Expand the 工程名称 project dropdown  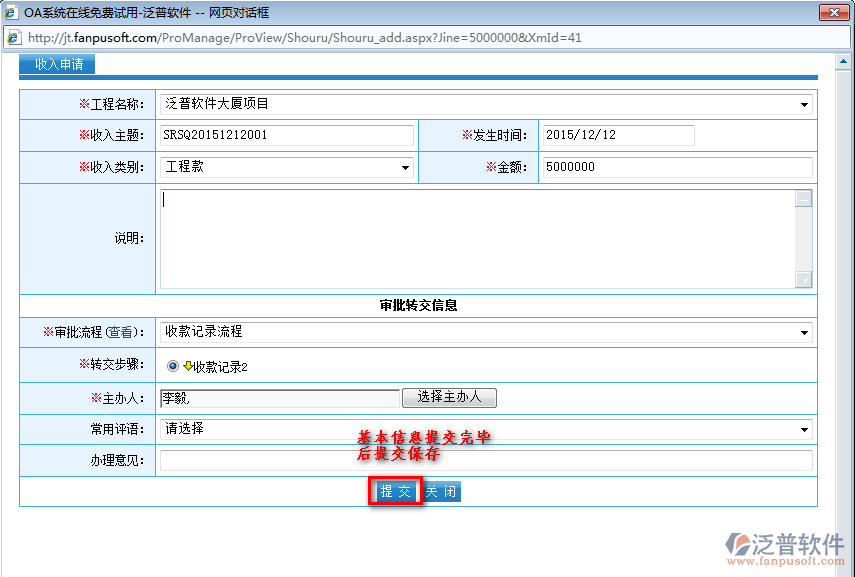(805, 104)
